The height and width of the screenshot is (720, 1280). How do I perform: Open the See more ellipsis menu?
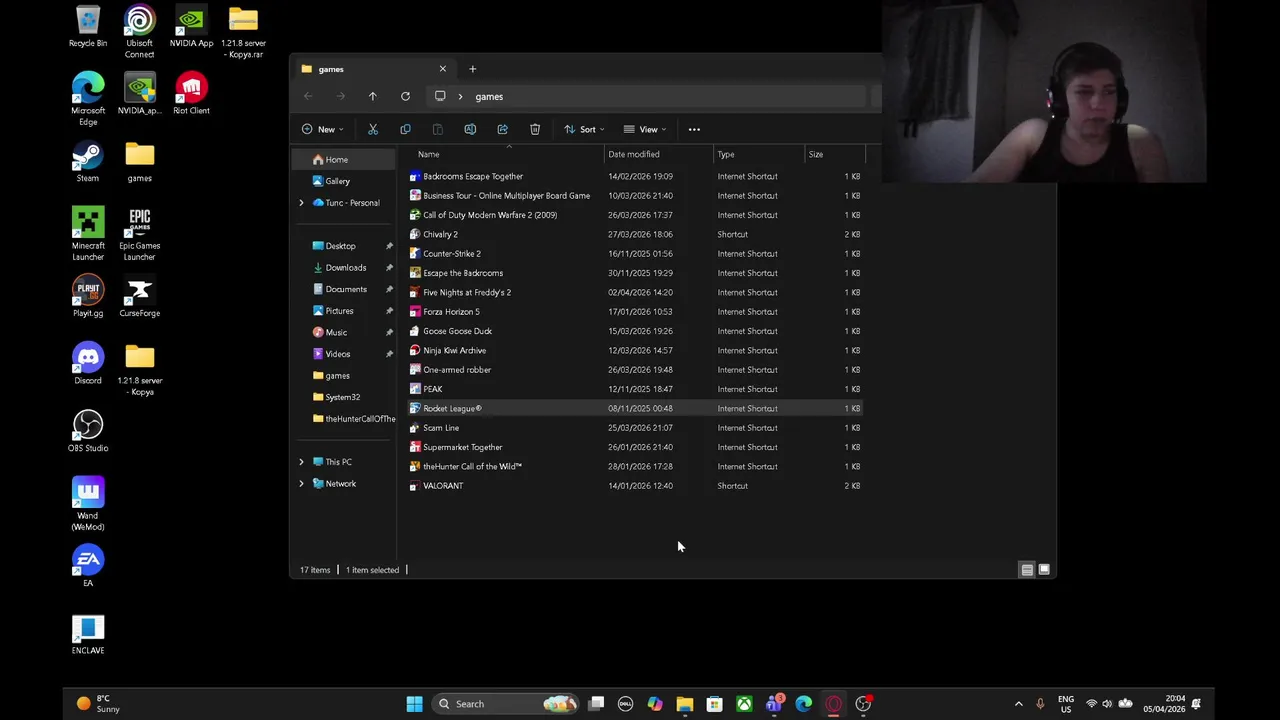point(694,129)
